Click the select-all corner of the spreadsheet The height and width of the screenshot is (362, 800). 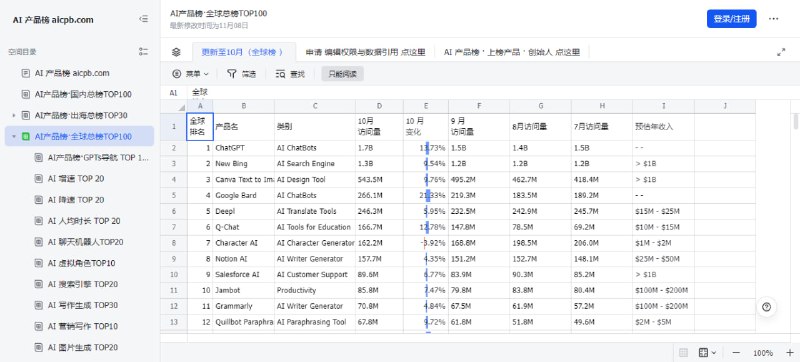(173, 106)
